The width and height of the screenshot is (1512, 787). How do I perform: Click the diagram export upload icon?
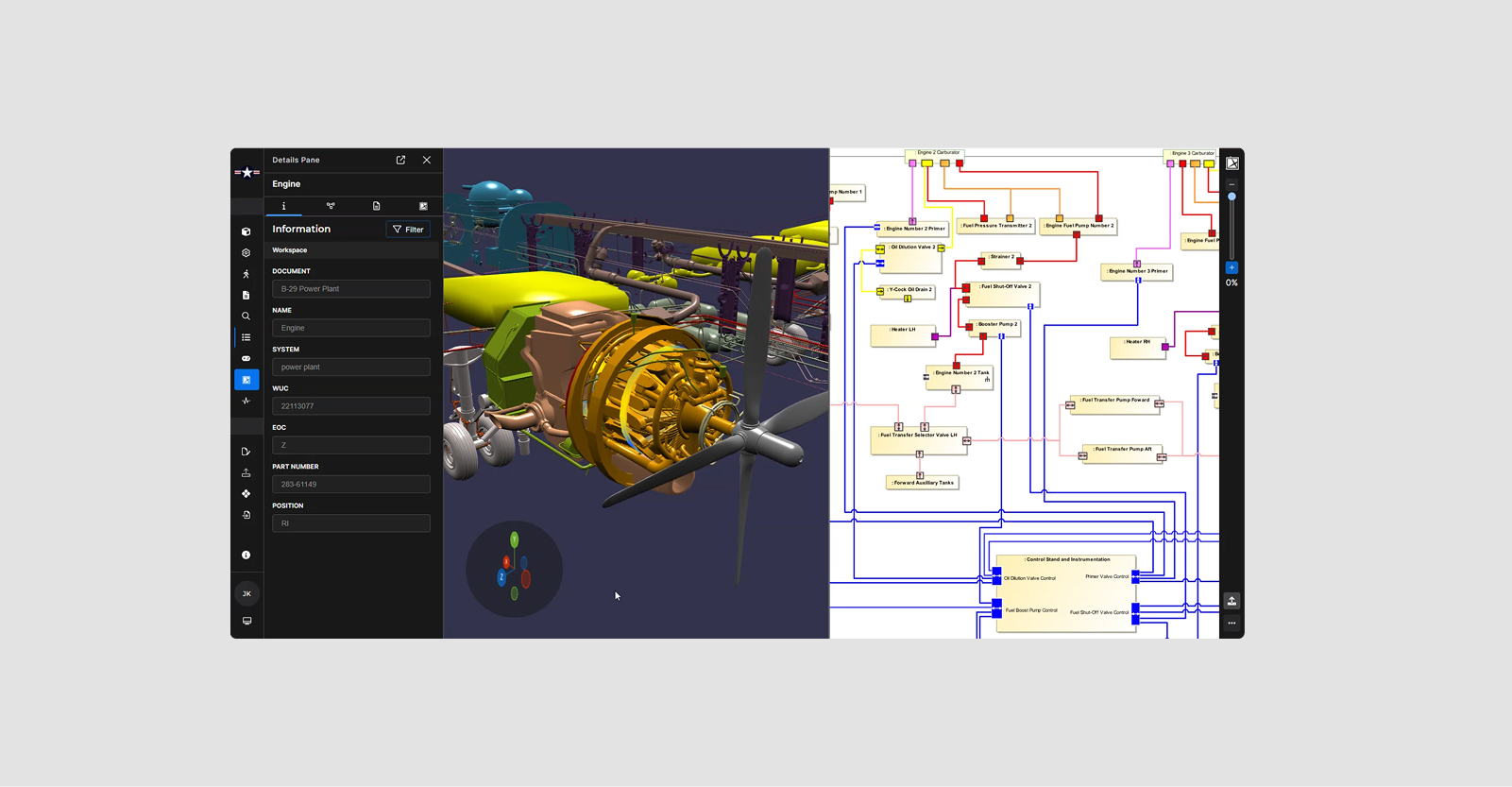point(1232,601)
